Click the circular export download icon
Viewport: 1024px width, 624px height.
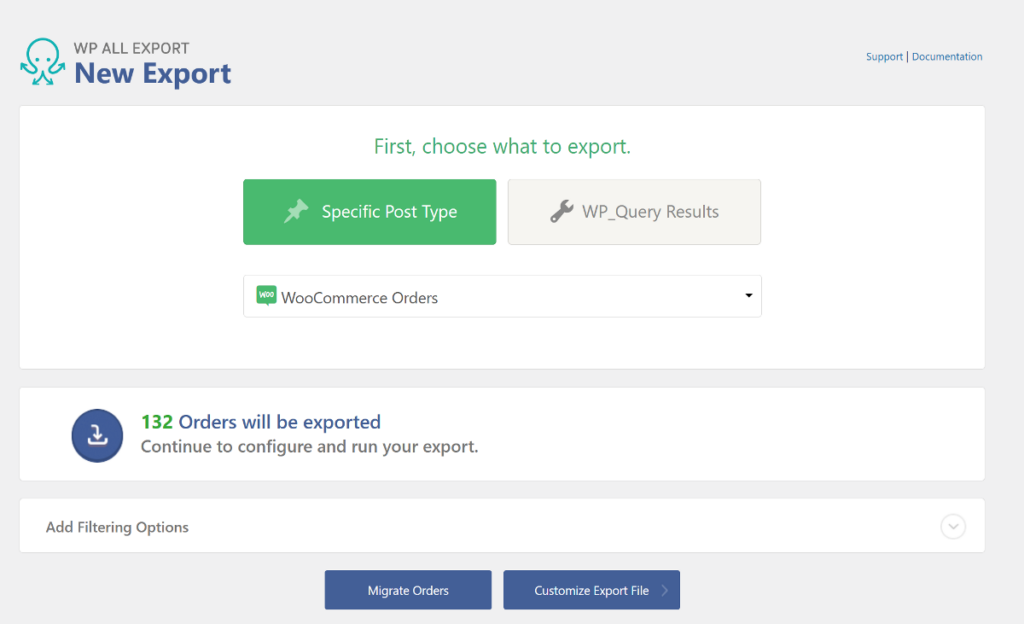[97, 435]
